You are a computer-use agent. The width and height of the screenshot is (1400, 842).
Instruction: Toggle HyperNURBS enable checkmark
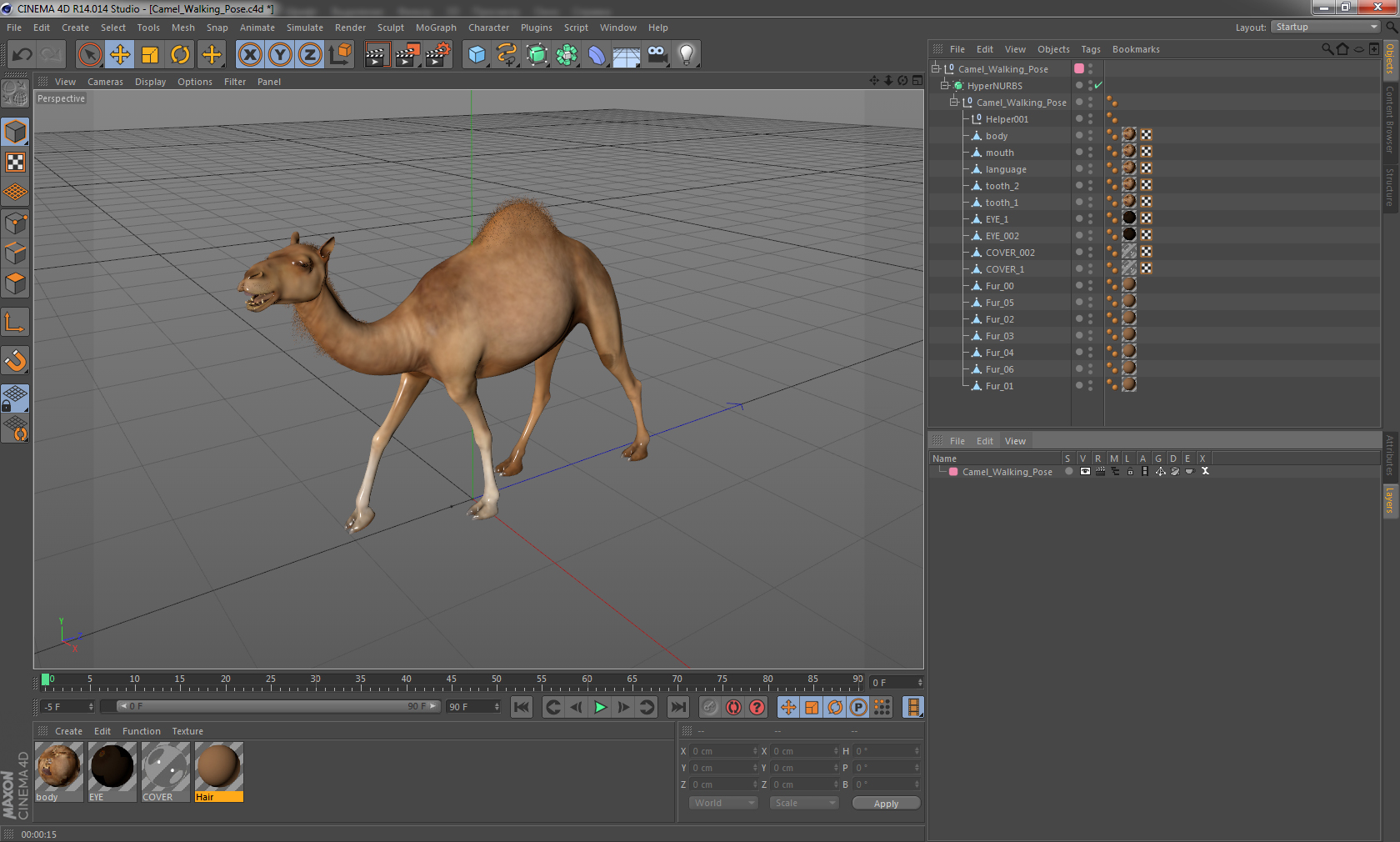click(1098, 85)
